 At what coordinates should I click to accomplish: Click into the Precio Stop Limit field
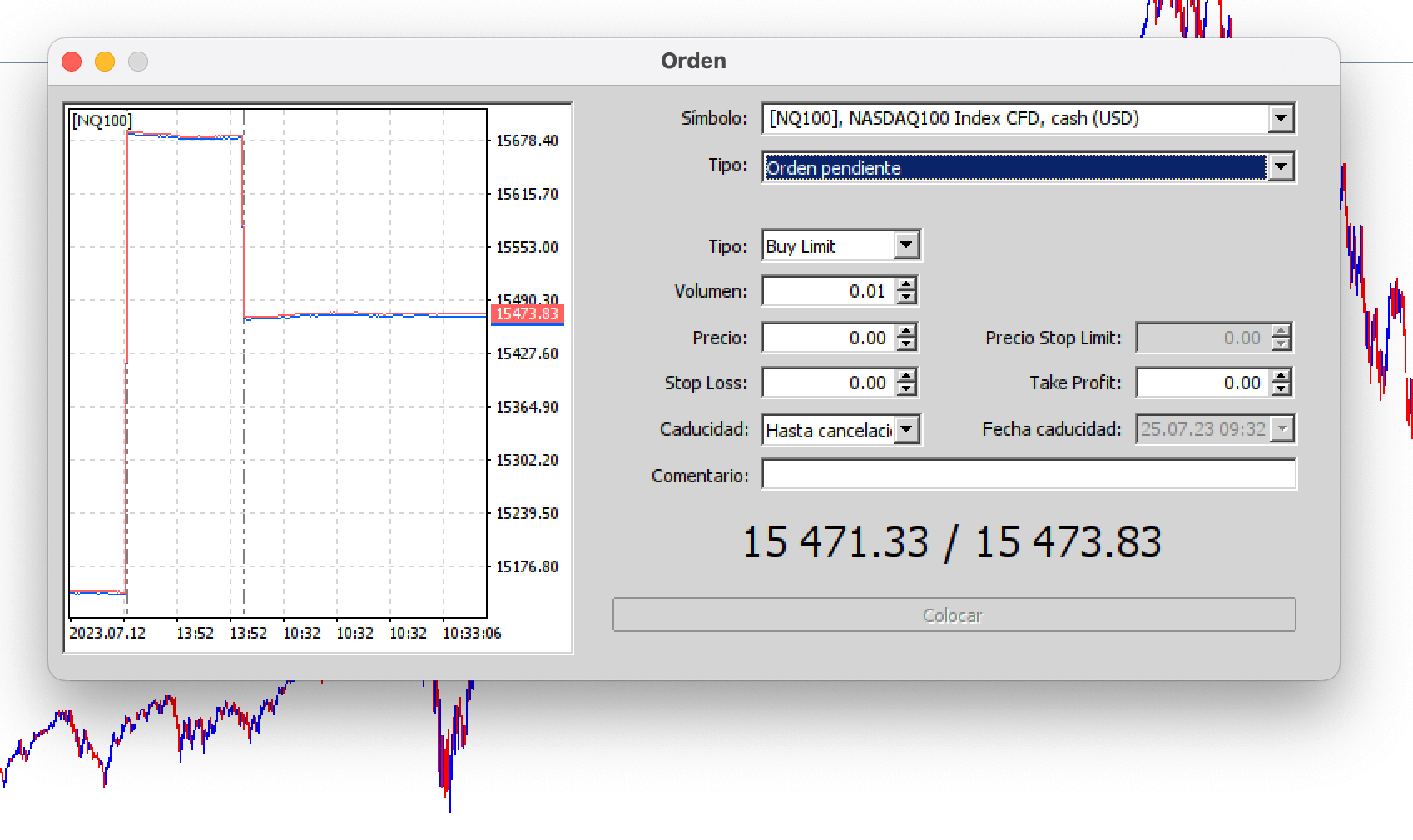(x=1204, y=338)
